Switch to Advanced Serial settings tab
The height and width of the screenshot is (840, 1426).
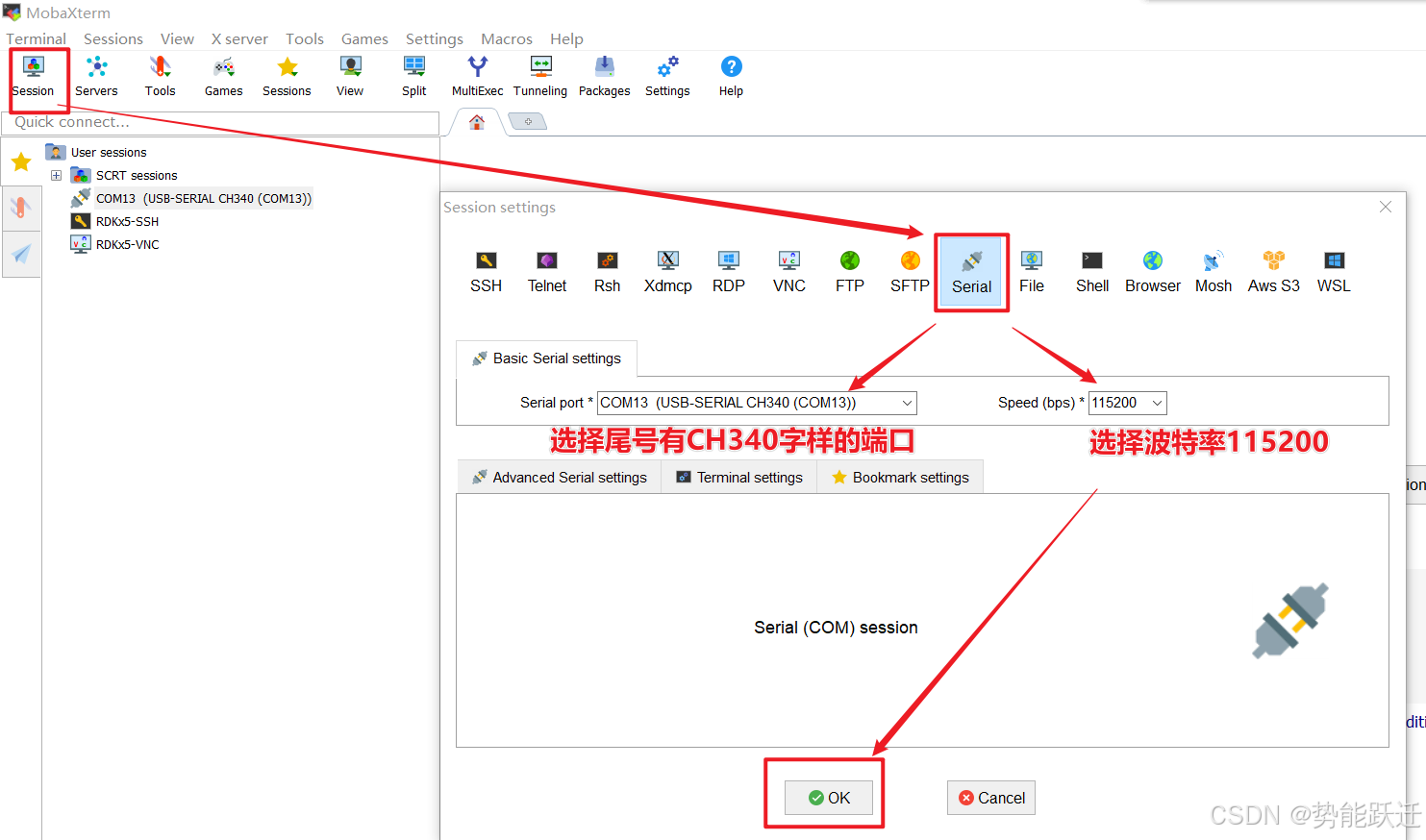(560, 478)
